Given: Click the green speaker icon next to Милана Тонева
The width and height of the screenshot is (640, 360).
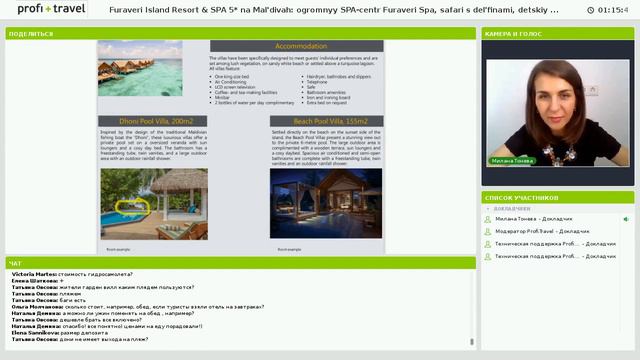Looking at the screenshot, I should click(x=626, y=219).
